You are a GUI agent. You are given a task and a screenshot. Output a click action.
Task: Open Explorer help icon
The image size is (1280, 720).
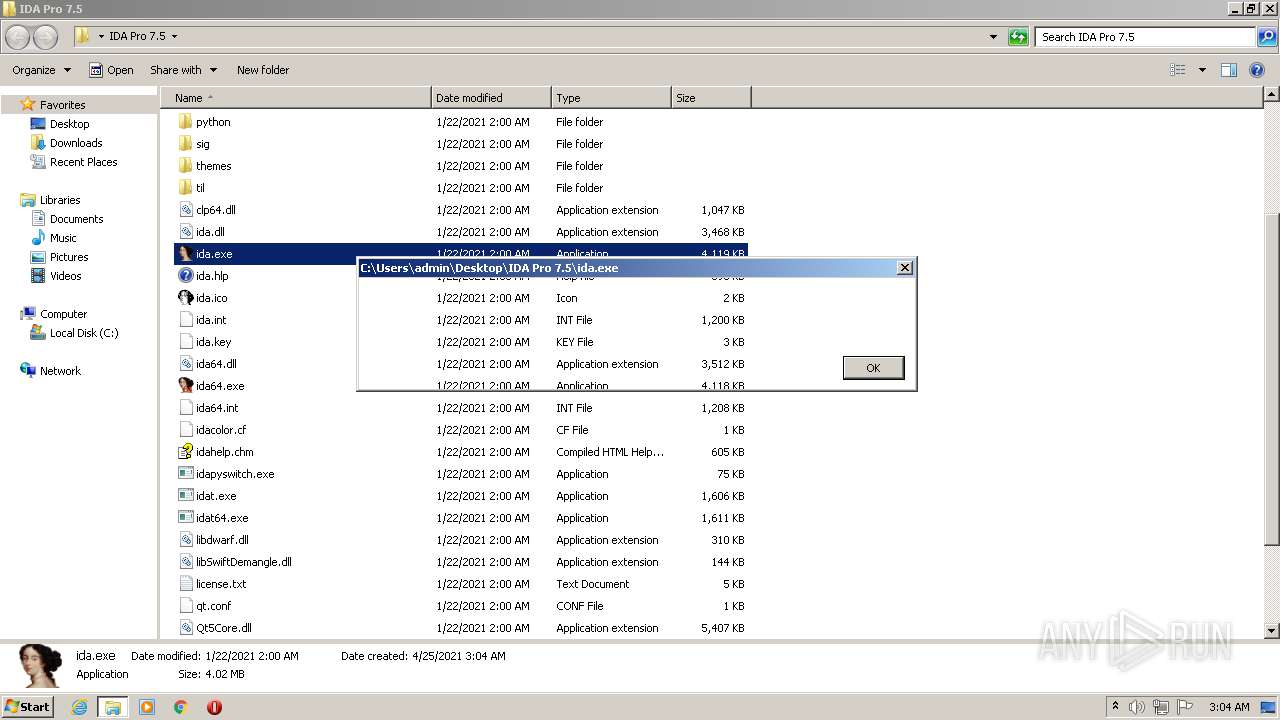(1258, 70)
